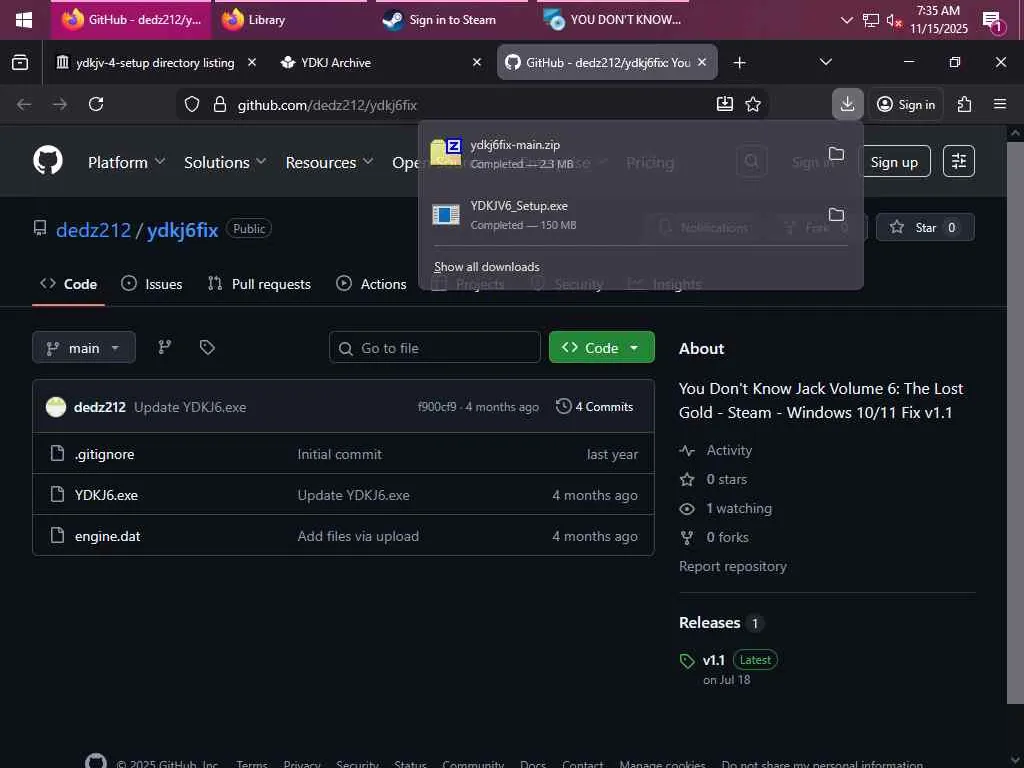The image size is (1024, 768).
Task: Open the Sign in to Steam taskbar window
Action: click(x=453, y=20)
